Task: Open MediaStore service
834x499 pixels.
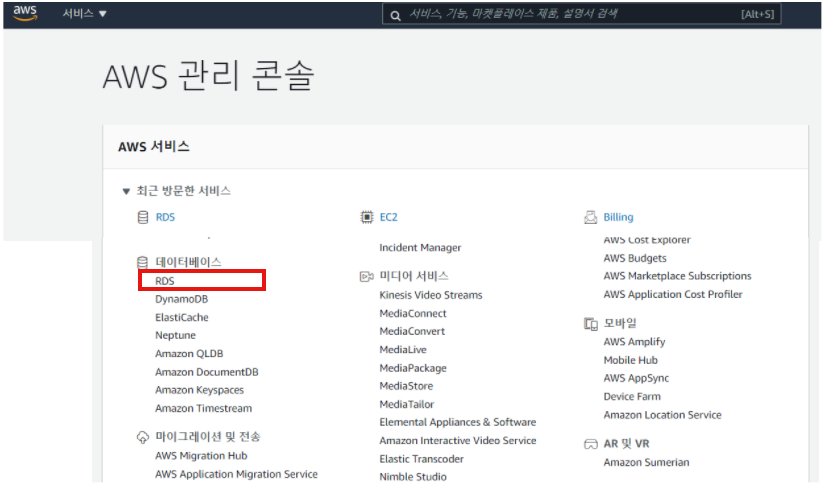Action: 406,386
